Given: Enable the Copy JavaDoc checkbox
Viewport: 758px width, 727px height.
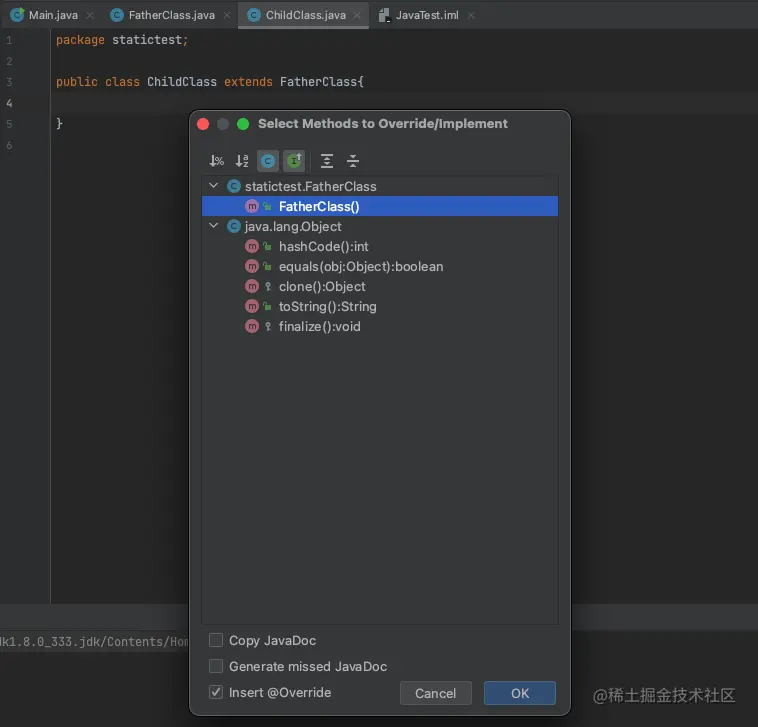Looking at the screenshot, I should tap(216, 640).
